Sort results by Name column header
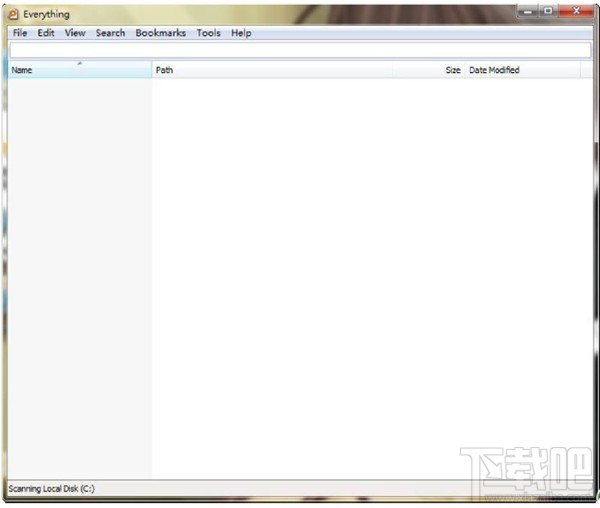 [x=80, y=70]
